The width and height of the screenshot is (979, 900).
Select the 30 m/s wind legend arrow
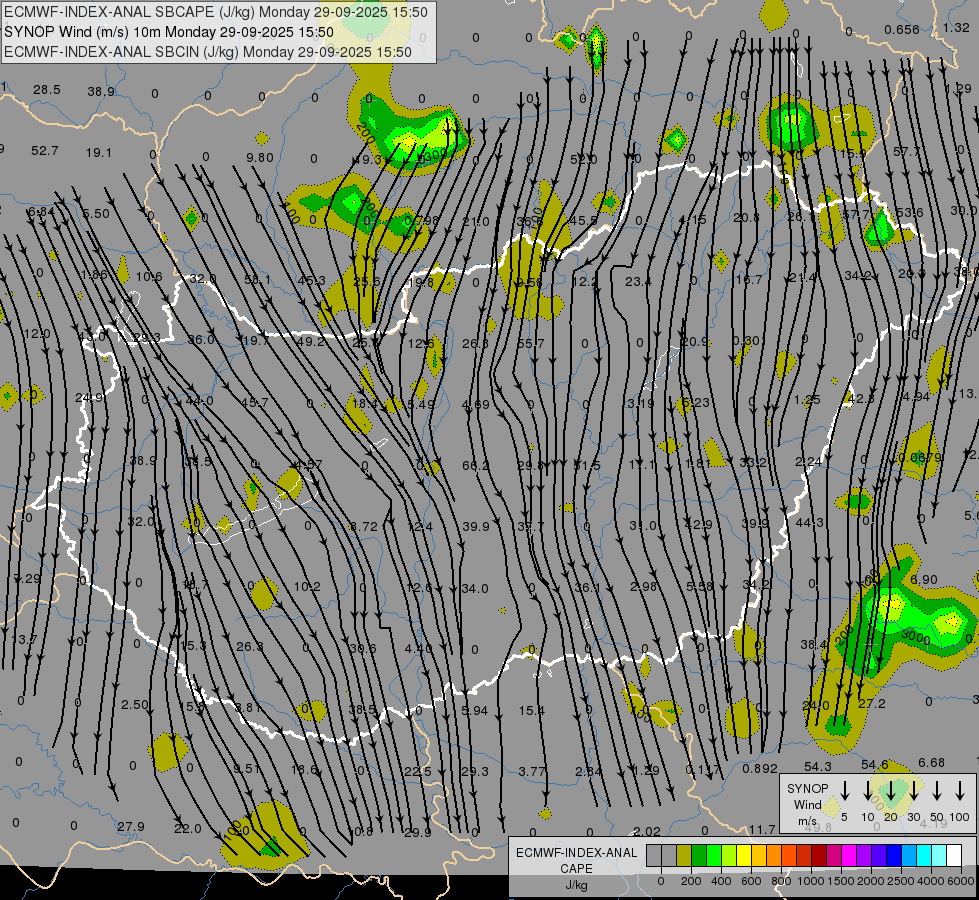[914, 791]
